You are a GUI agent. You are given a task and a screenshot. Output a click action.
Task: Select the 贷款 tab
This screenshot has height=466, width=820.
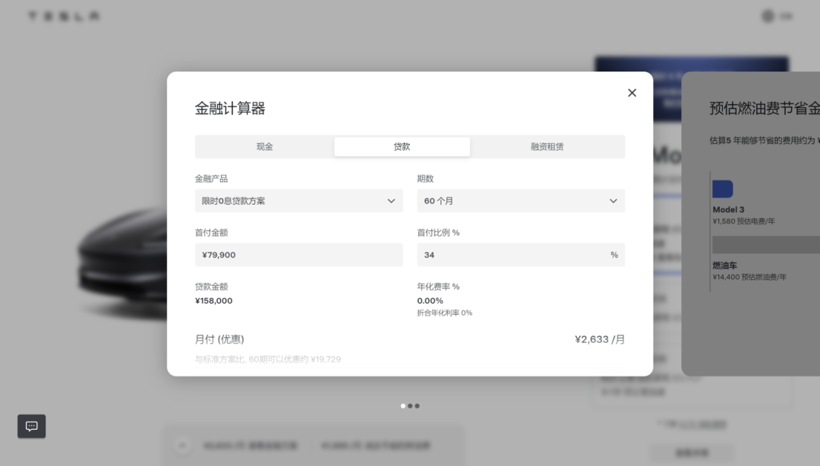tap(402, 147)
